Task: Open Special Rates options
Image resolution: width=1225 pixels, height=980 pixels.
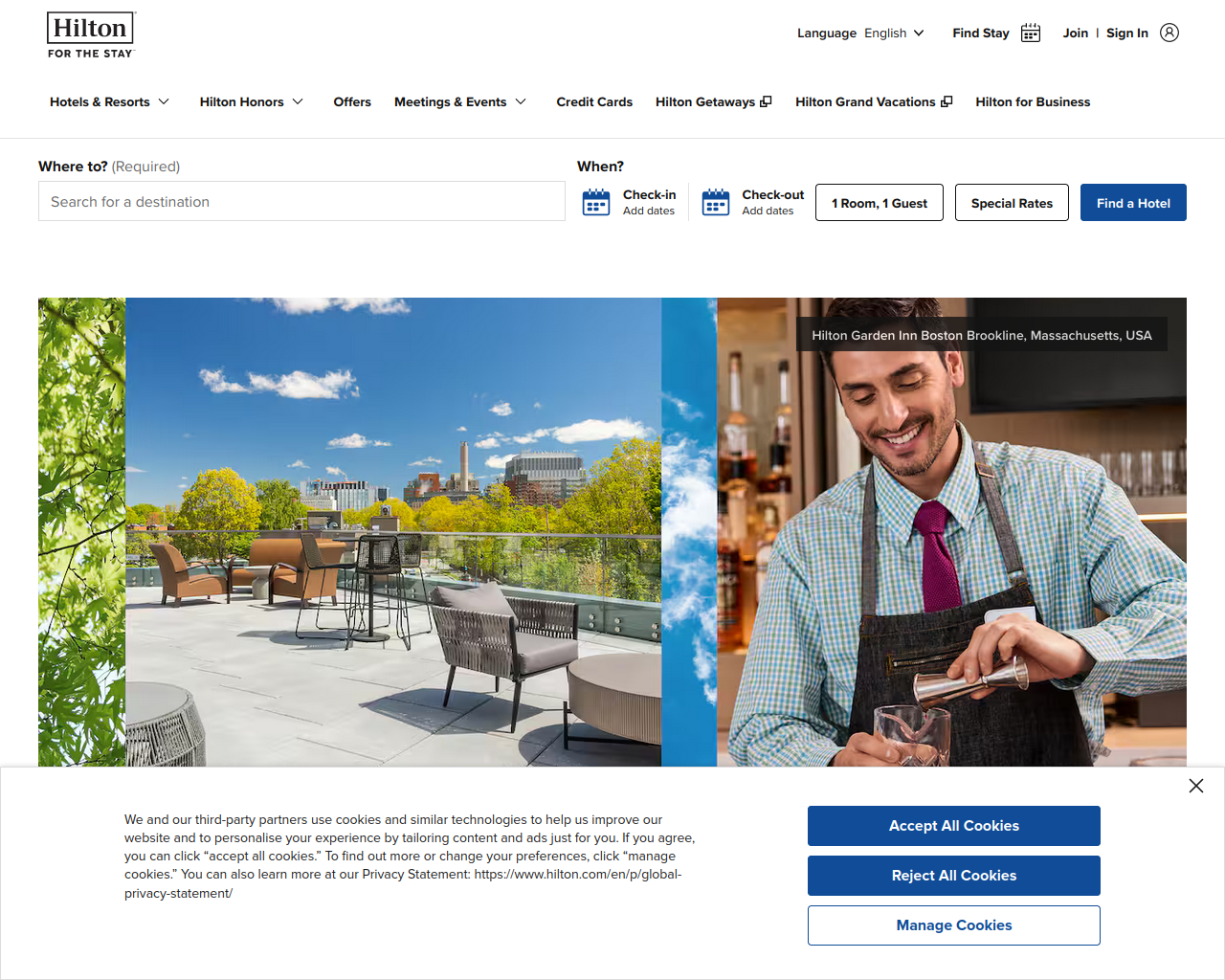Action: [x=1012, y=203]
